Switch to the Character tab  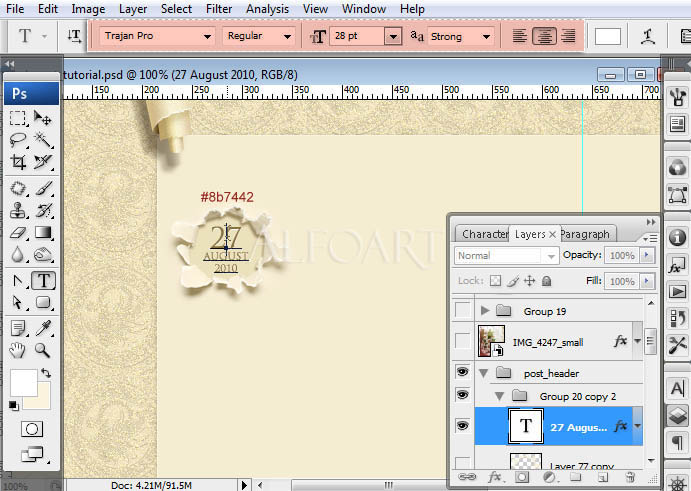[484, 234]
